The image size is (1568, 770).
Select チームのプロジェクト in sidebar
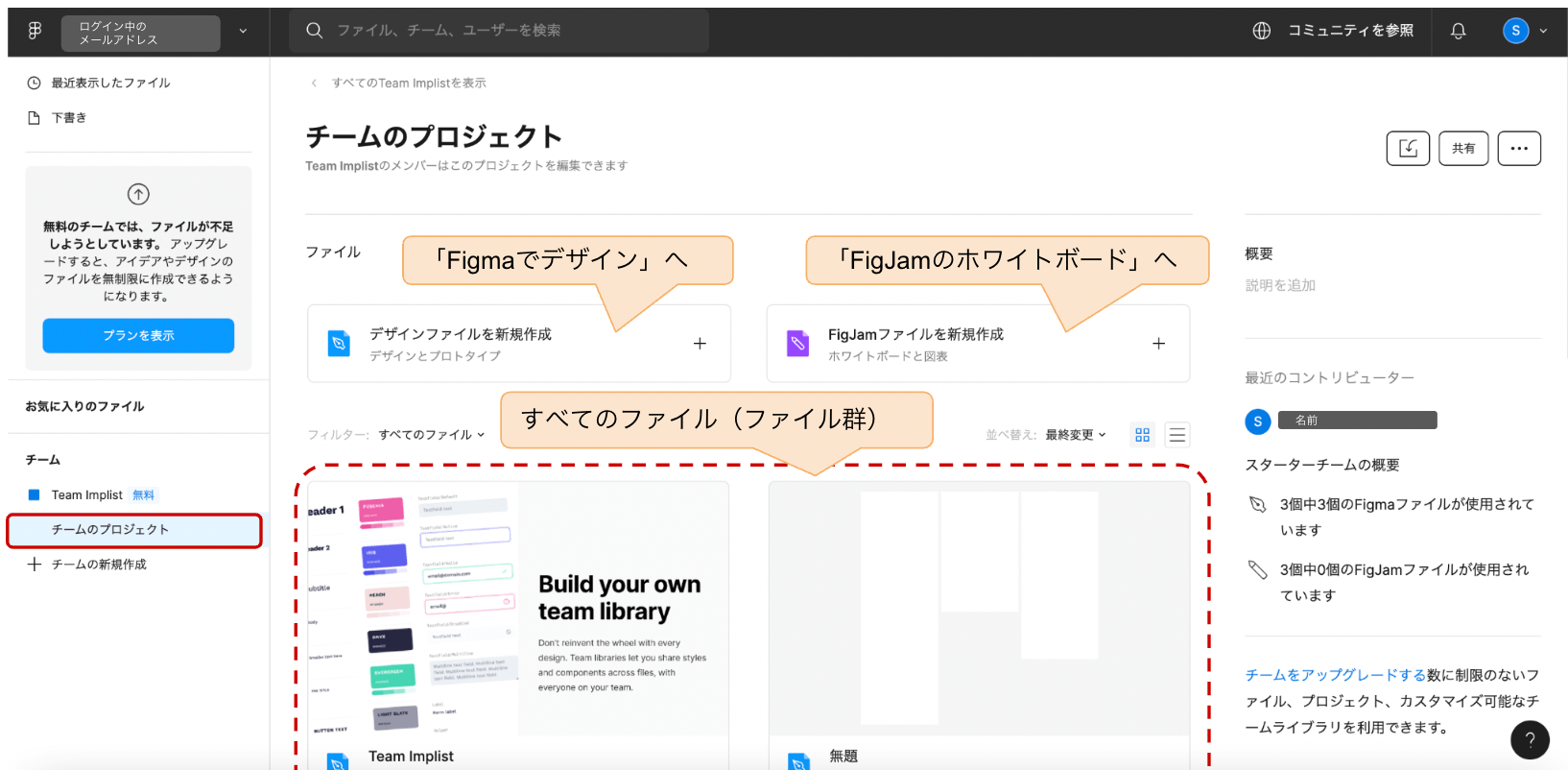pyautogui.click(x=134, y=530)
